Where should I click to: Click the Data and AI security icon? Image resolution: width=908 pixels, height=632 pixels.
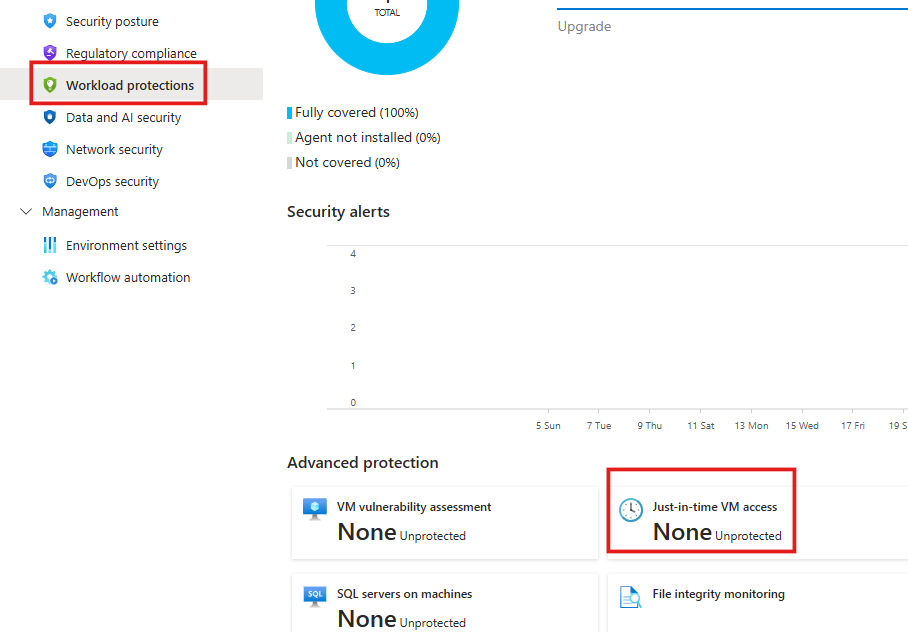click(50, 117)
